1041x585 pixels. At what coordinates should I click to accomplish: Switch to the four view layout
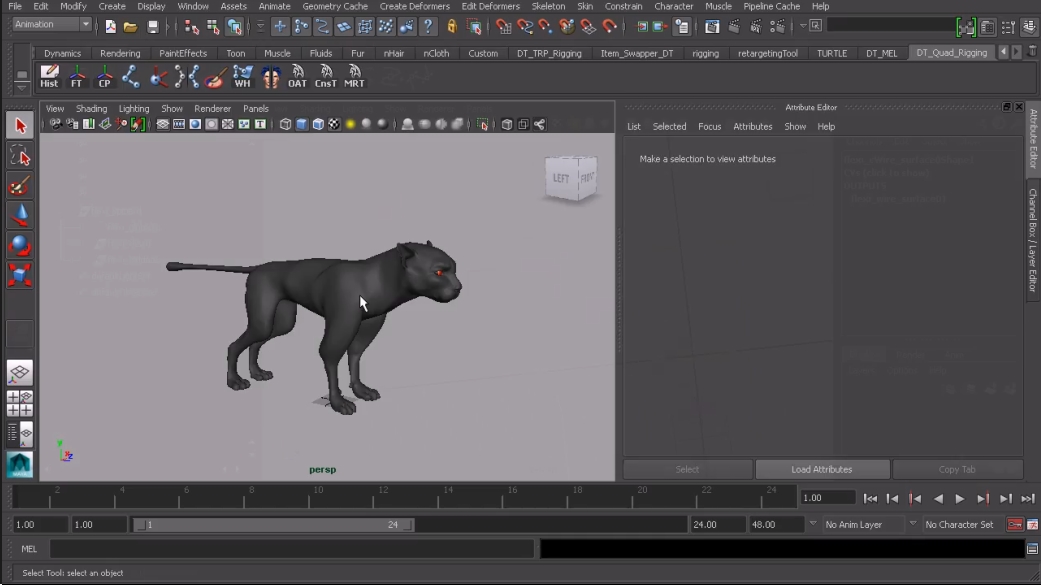(x=20, y=403)
